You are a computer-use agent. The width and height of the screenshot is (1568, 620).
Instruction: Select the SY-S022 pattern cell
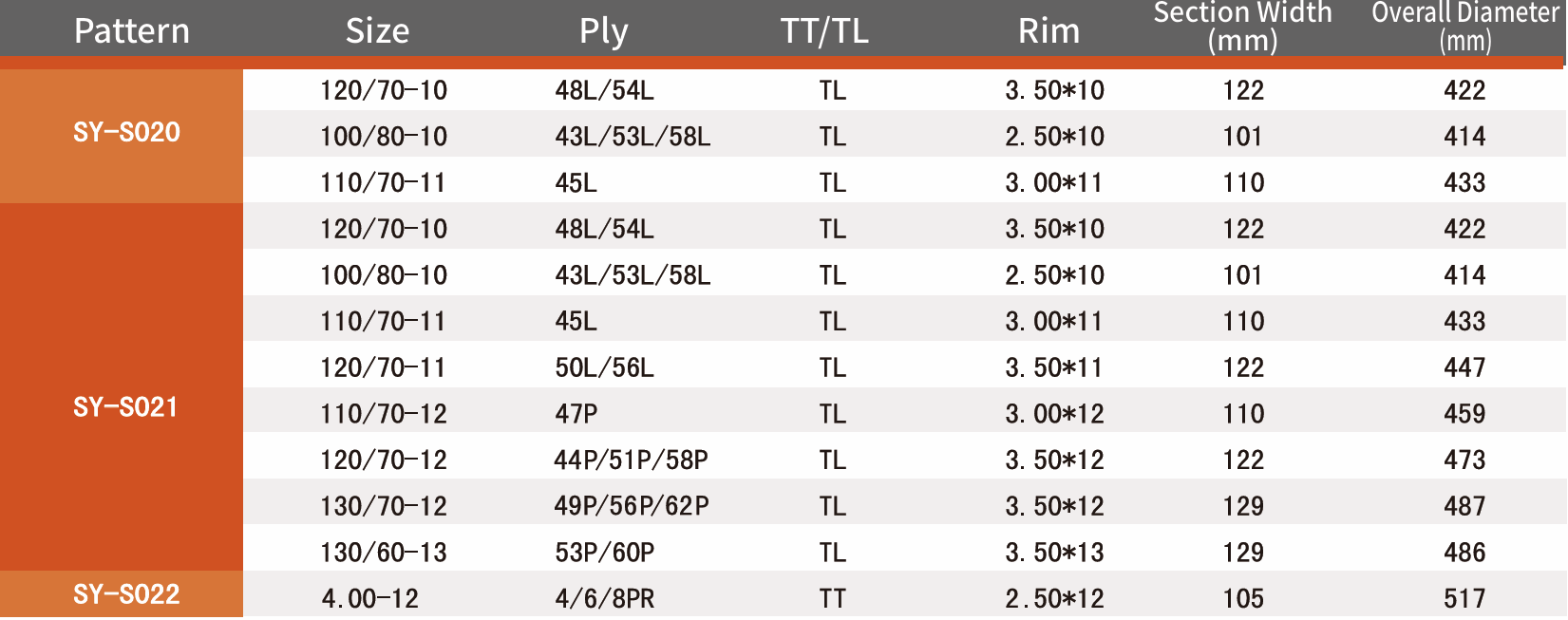click(126, 594)
